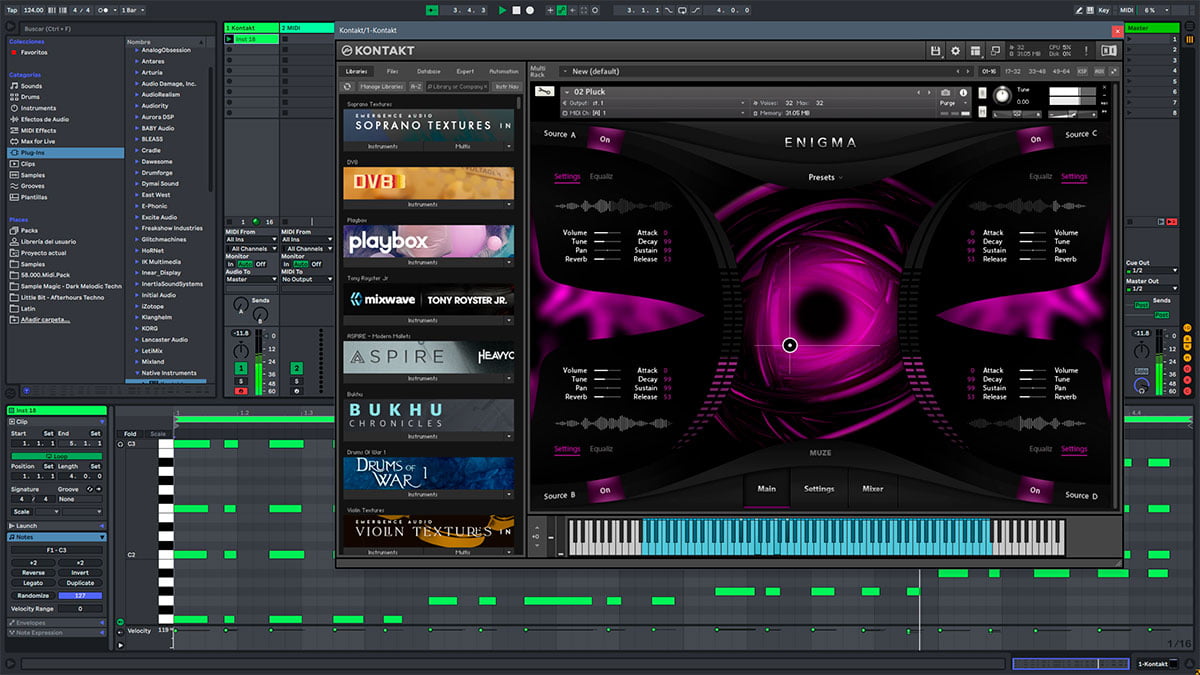1200x675 pixels.
Task: Toggle the Source B On switch
Action: coord(605,490)
